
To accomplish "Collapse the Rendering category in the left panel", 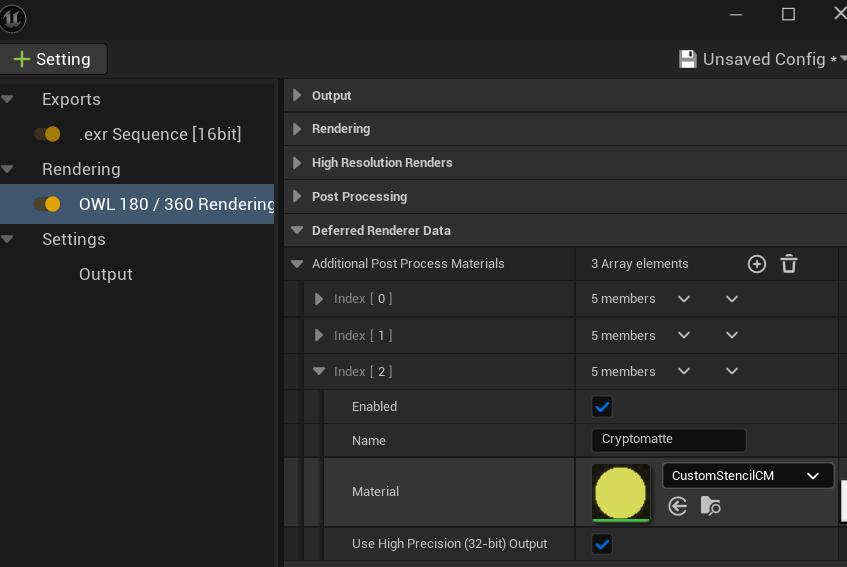I will [7, 169].
